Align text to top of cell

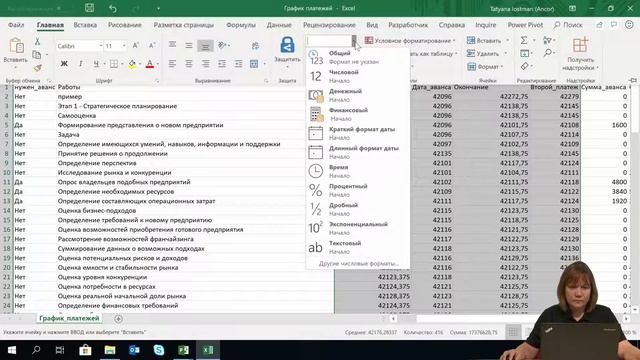(x=172, y=45)
